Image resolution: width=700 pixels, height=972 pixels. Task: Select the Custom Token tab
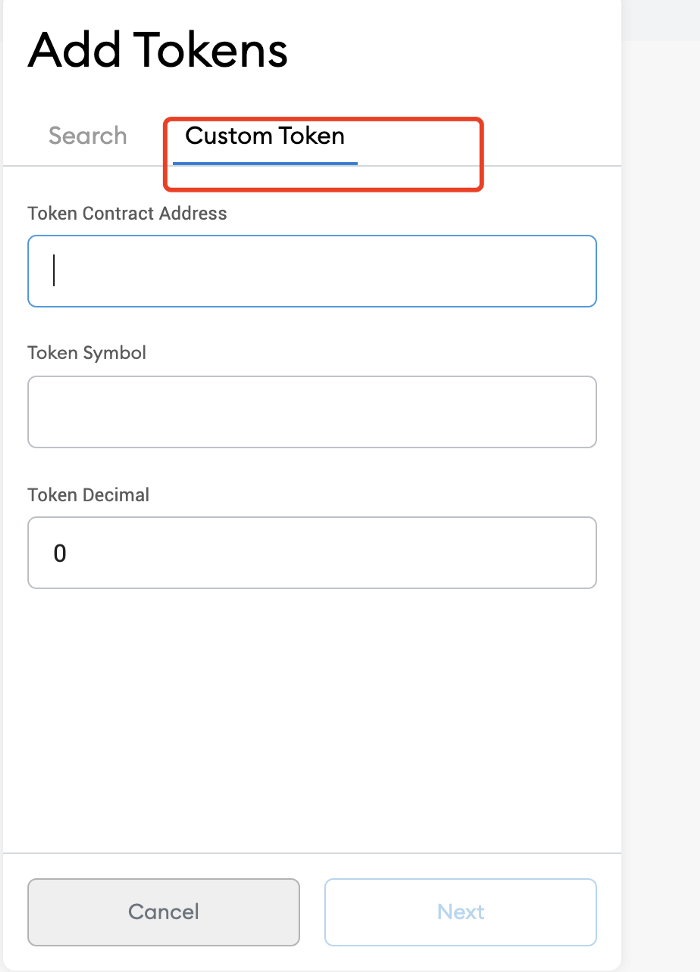coord(265,136)
